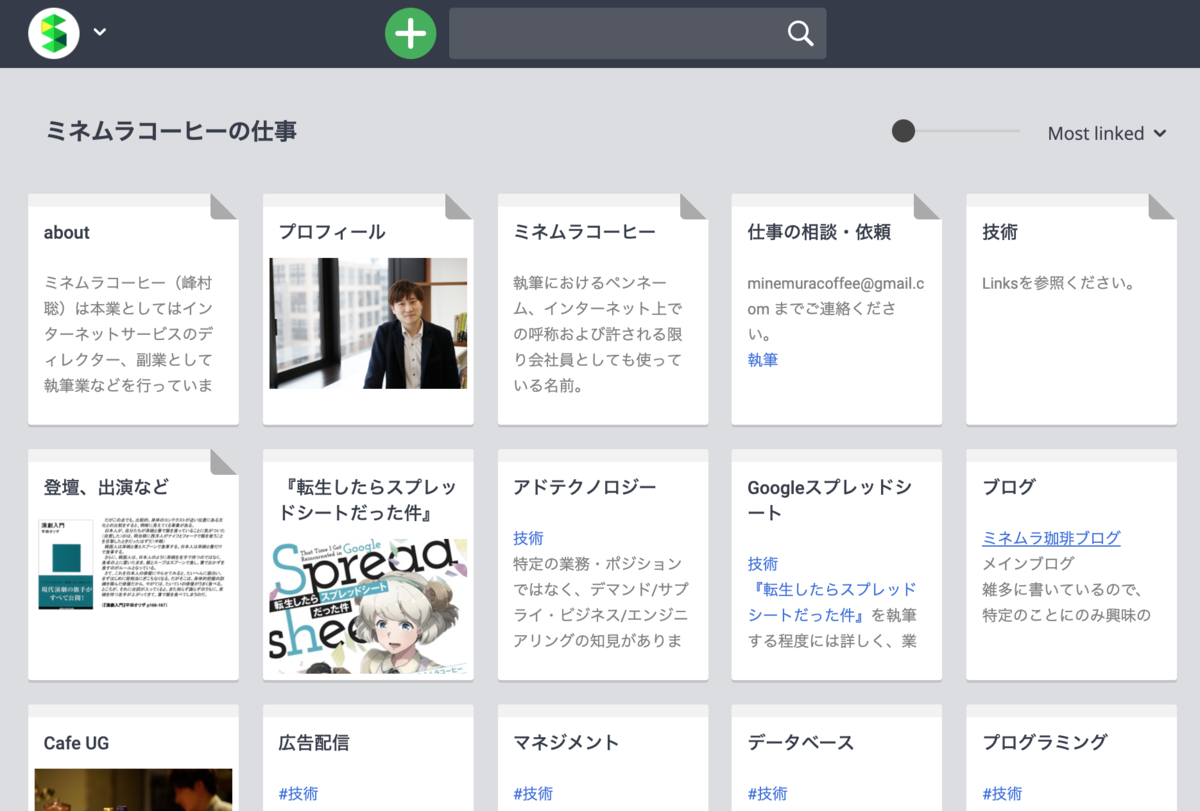Viewport: 1200px width, 811px height.
Task: Click #技術 tag in プログラミング card
Action: click(1002, 793)
